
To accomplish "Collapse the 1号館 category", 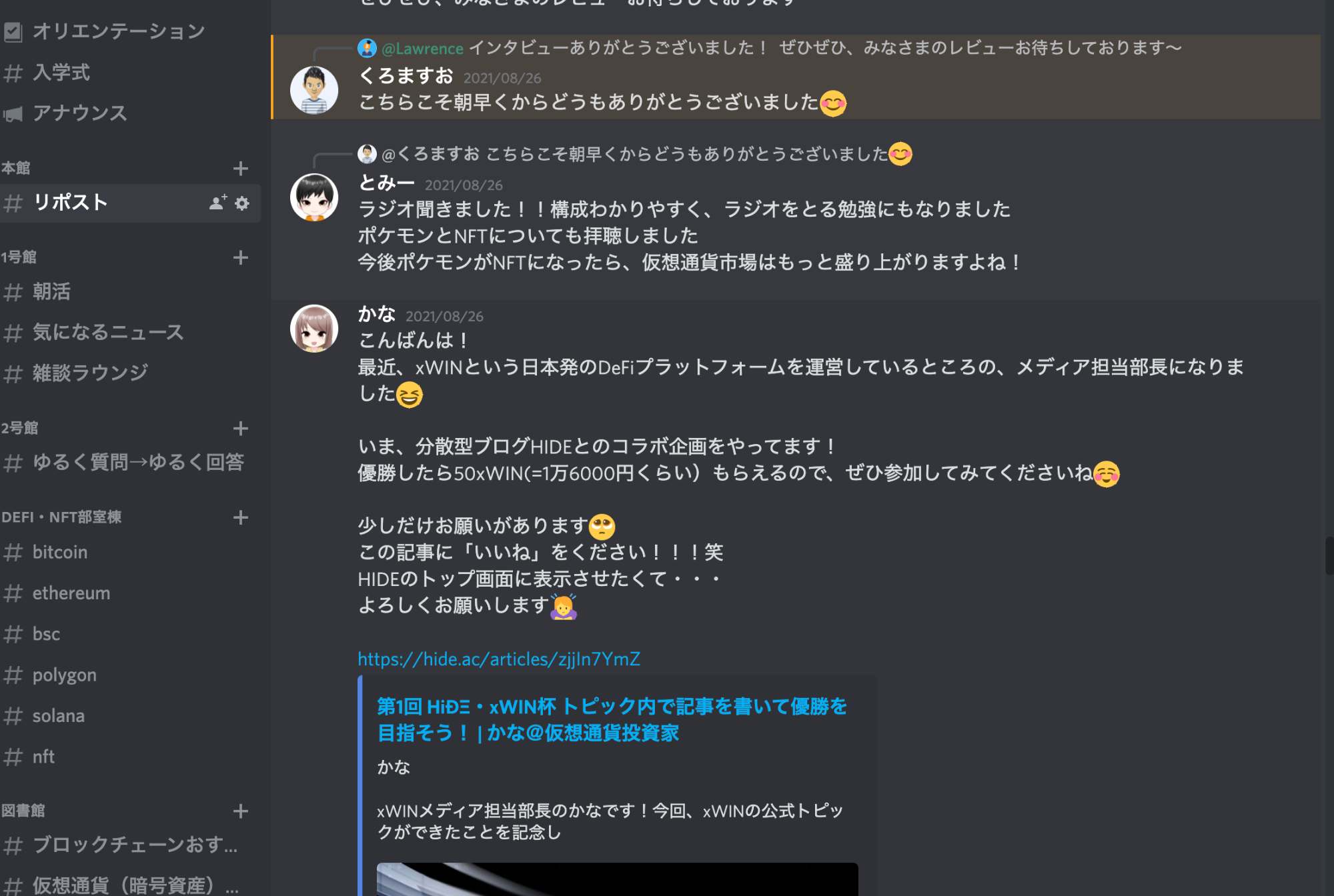I will 19,257.
